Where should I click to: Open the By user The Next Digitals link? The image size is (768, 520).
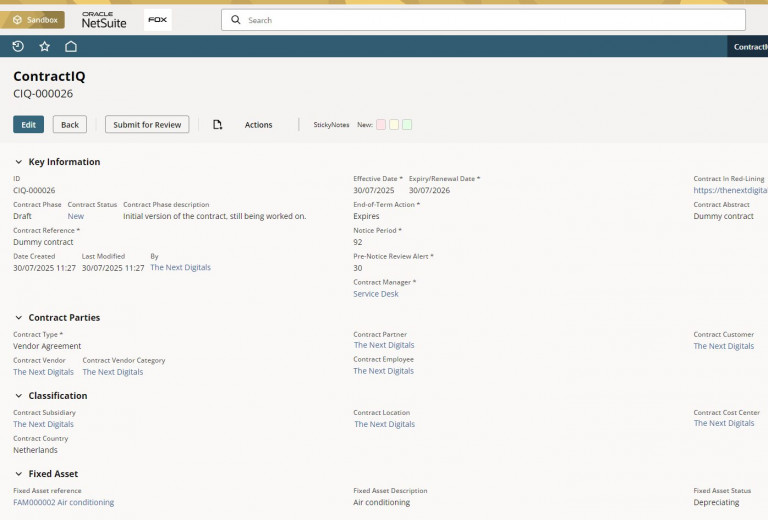tap(180, 267)
